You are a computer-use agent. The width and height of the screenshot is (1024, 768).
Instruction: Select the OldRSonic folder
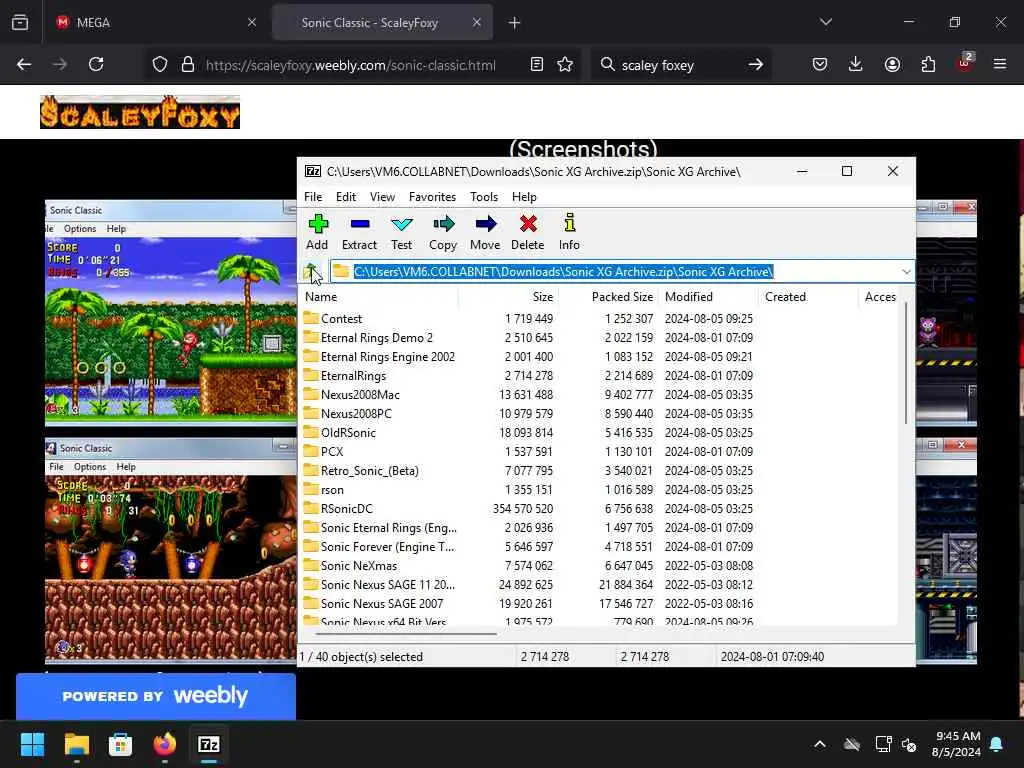pos(348,432)
